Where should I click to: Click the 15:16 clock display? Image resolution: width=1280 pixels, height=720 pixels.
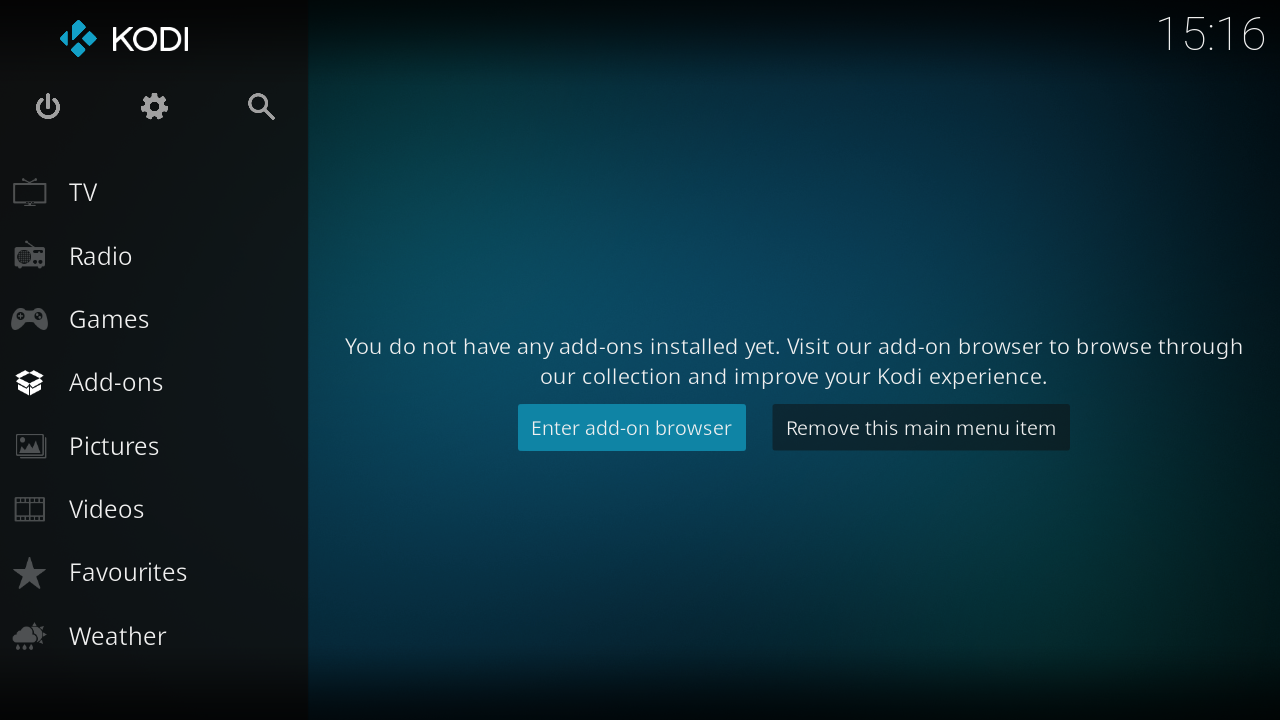1210,35
